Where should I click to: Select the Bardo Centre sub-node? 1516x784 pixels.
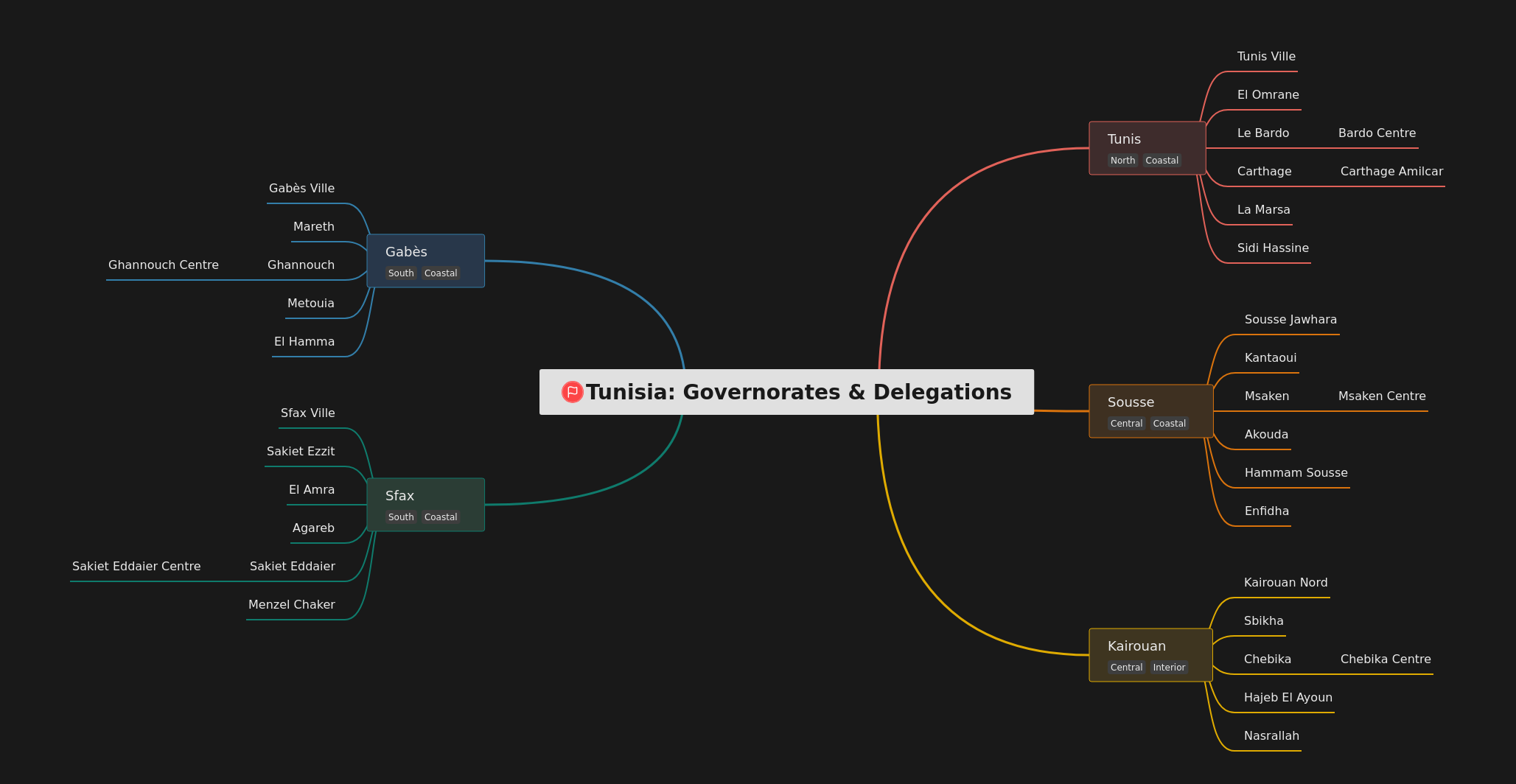pos(1377,133)
